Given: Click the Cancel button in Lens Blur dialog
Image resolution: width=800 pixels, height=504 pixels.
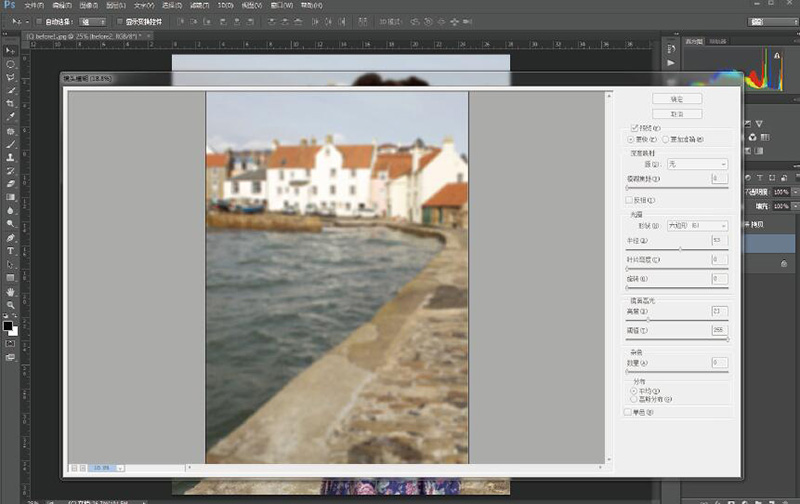Looking at the screenshot, I should click(x=676, y=114).
